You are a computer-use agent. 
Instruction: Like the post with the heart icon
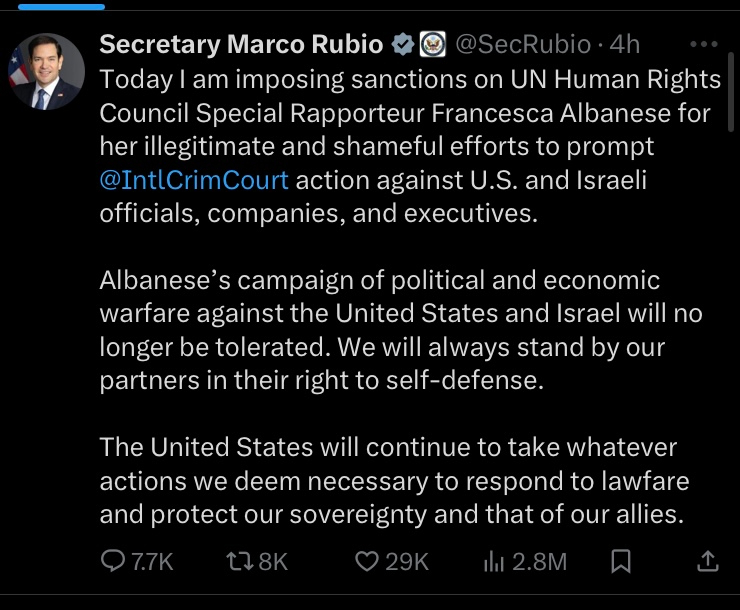pyautogui.click(x=367, y=562)
